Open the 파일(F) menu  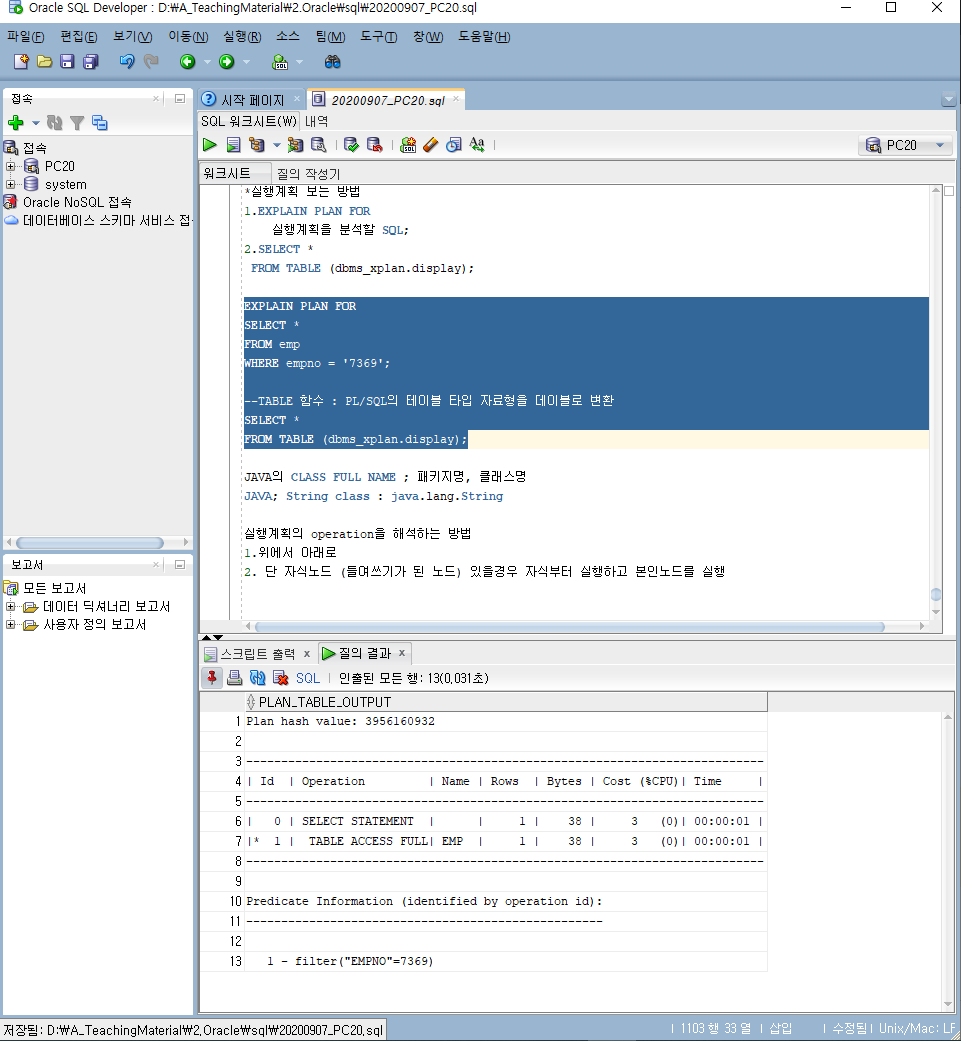[x=26, y=37]
